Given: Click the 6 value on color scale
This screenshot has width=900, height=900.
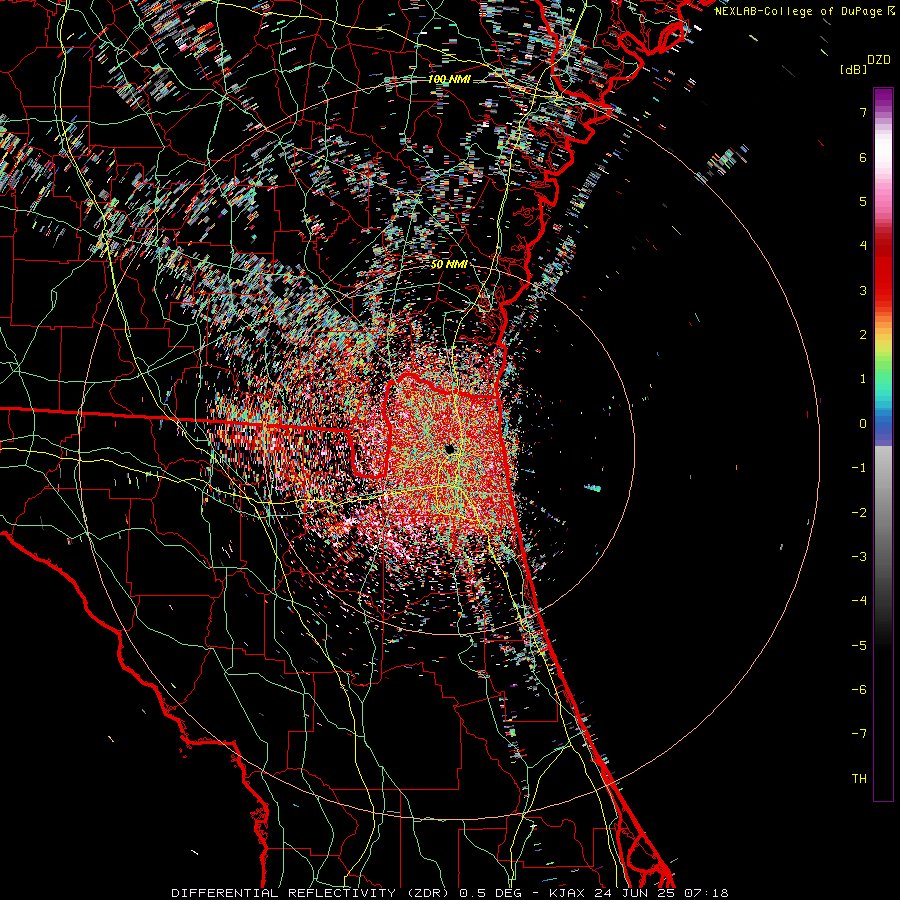Looking at the screenshot, I should (x=863, y=157).
